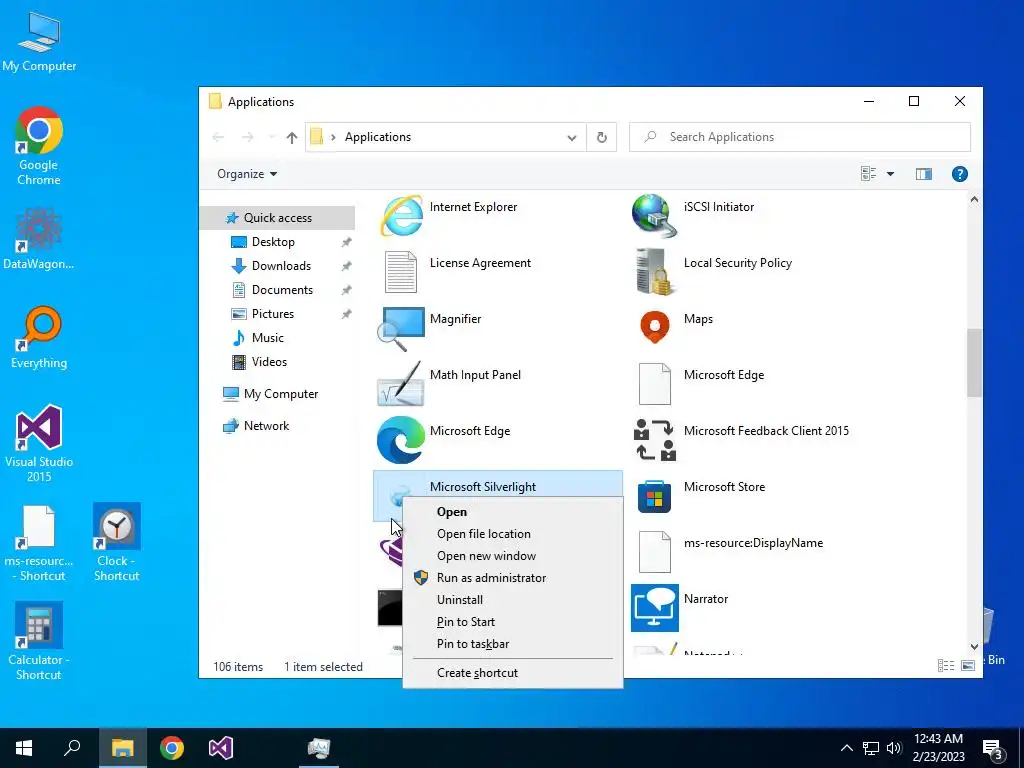Screen dimensions: 1024x768
Task: Click the clock and date in taskbar
Action: tap(938, 748)
